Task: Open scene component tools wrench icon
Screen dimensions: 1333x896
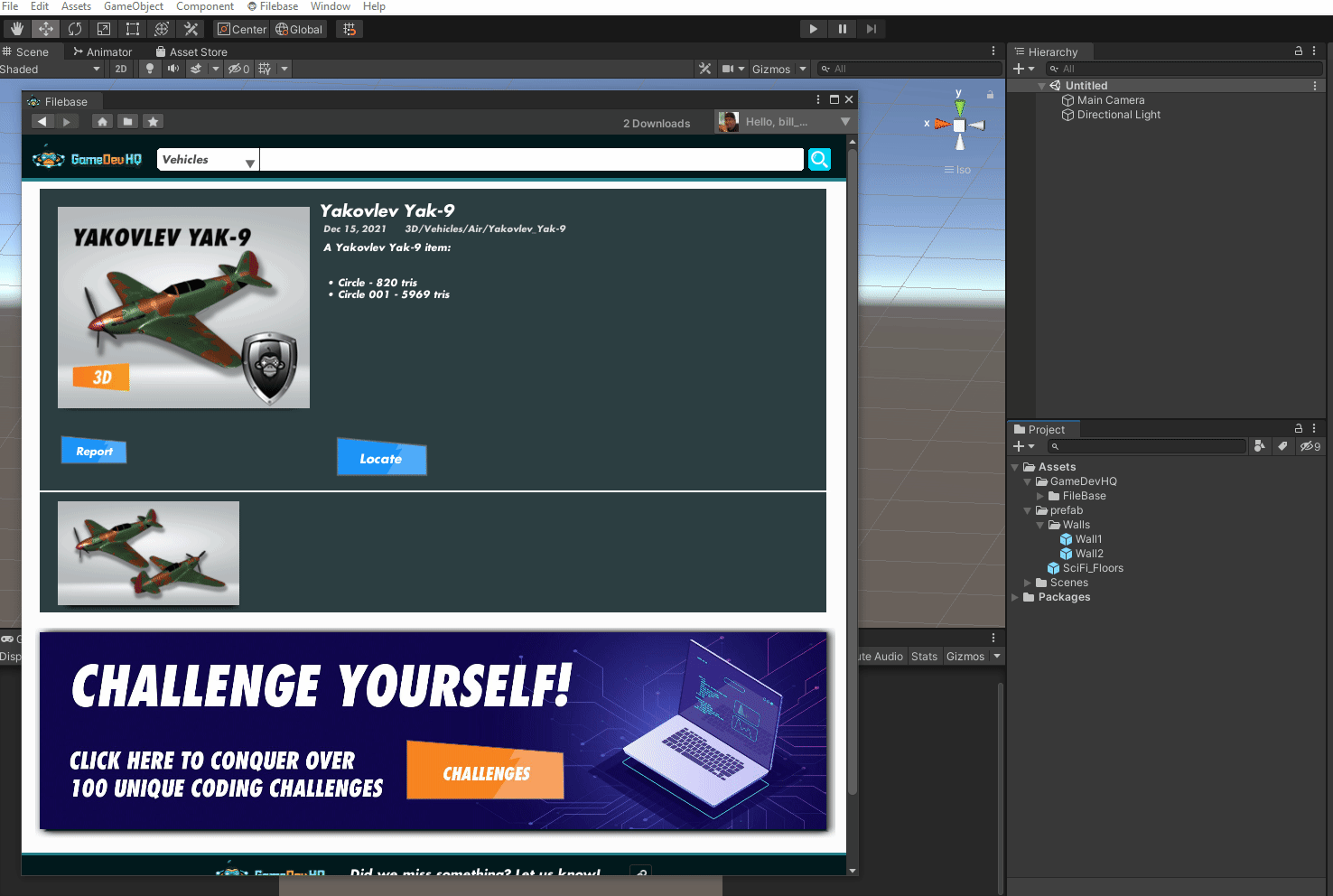Action: pyautogui.click(x=705, y=69)
